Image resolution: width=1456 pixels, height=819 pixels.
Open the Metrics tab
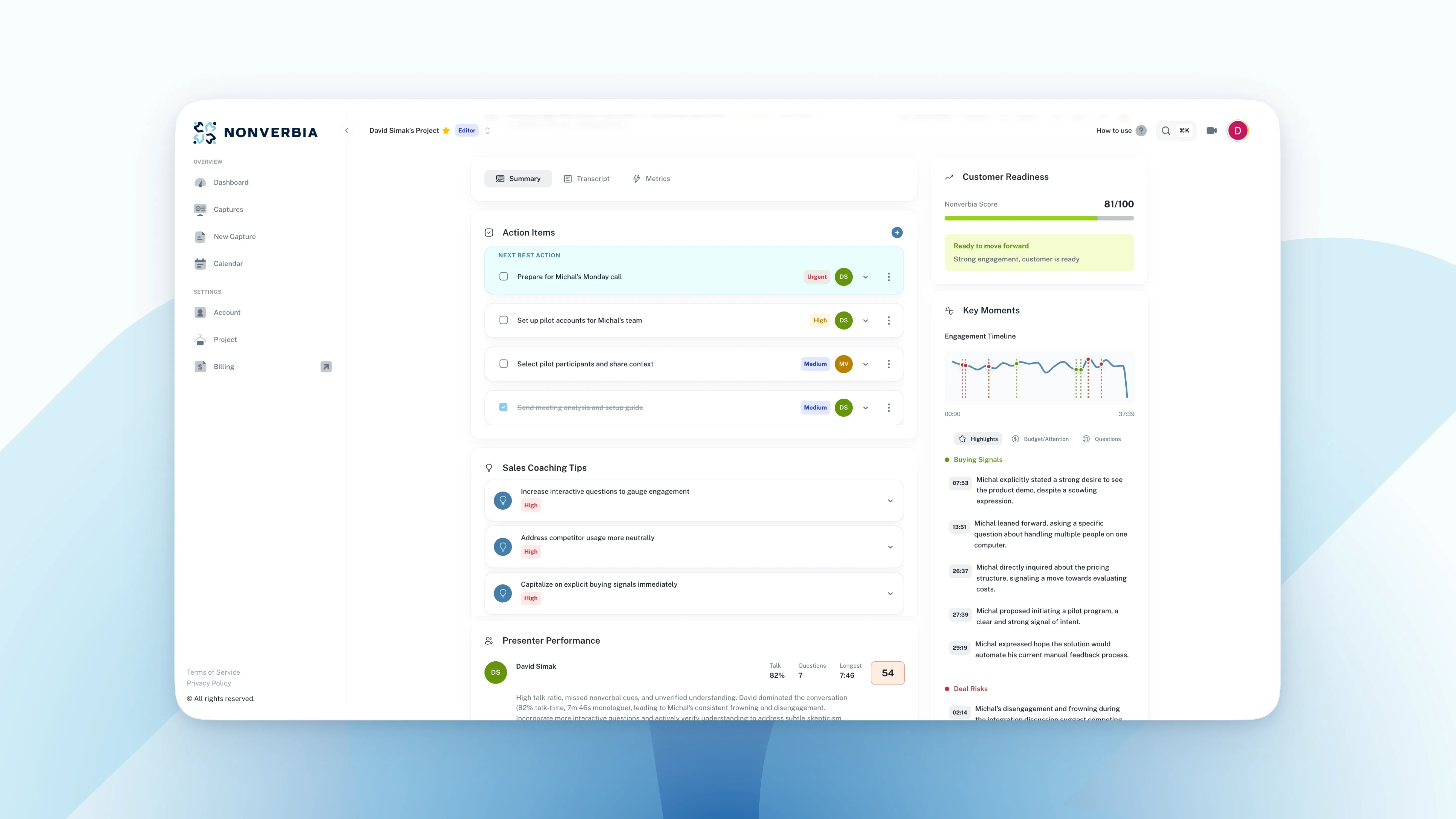(651, 179)
